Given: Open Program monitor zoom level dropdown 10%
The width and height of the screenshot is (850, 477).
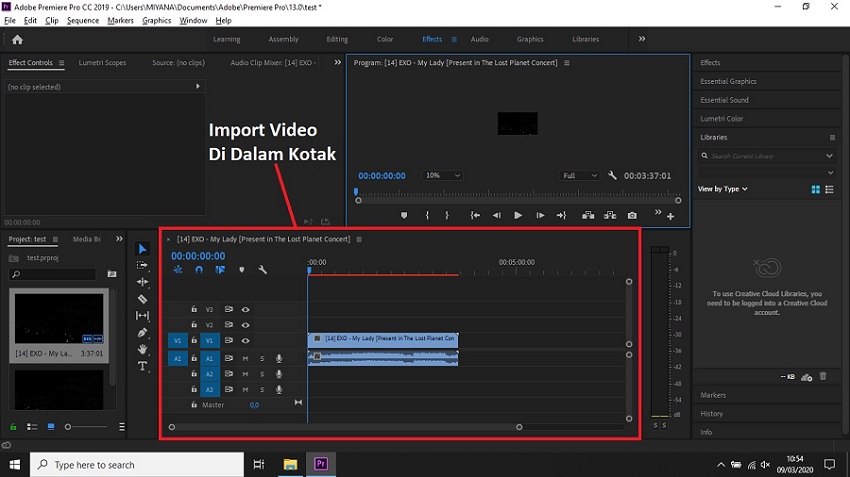Looking at the screenshot, I should 442,176.
